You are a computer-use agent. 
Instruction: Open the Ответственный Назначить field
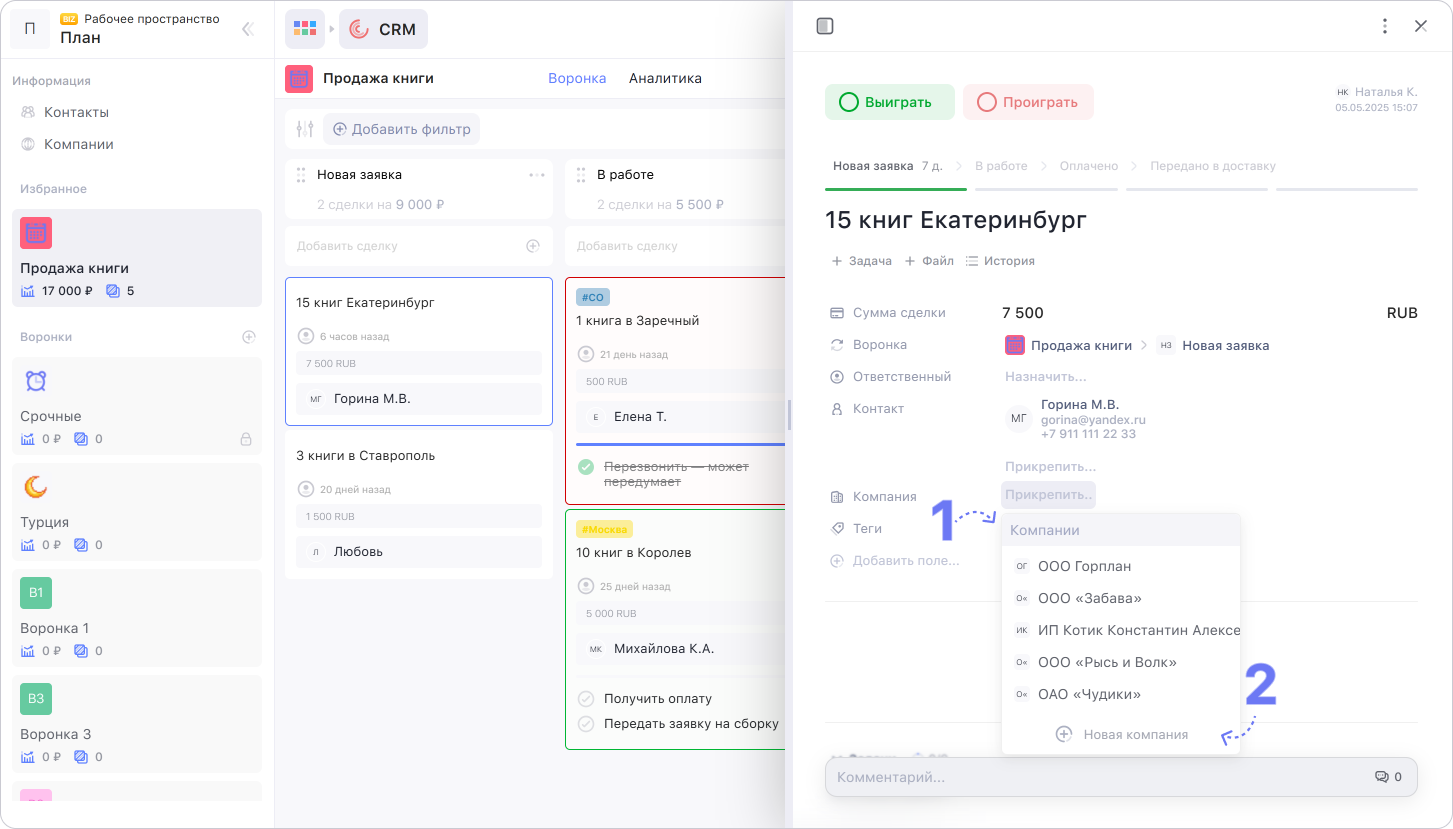pos(1045,377)
